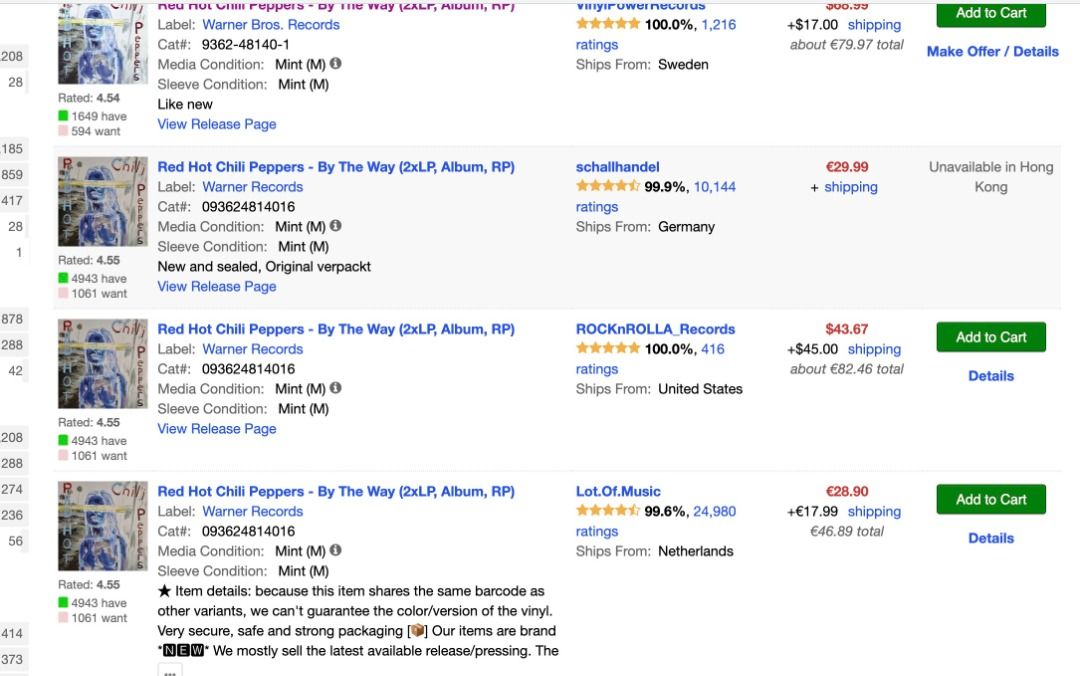This screenshot has width=1080, height=676.
Task: Click info icon beside schallhandel Media Condition
Action: tap(335, 225)
